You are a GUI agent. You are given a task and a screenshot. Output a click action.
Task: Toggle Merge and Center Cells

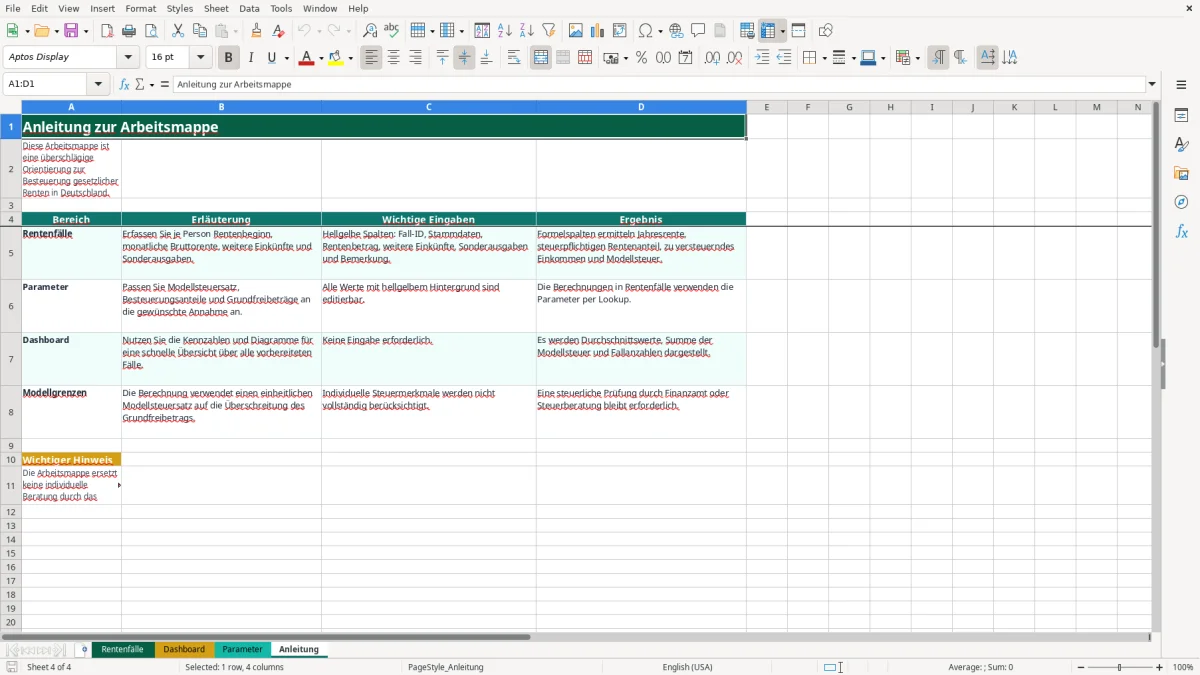(541, 58)
